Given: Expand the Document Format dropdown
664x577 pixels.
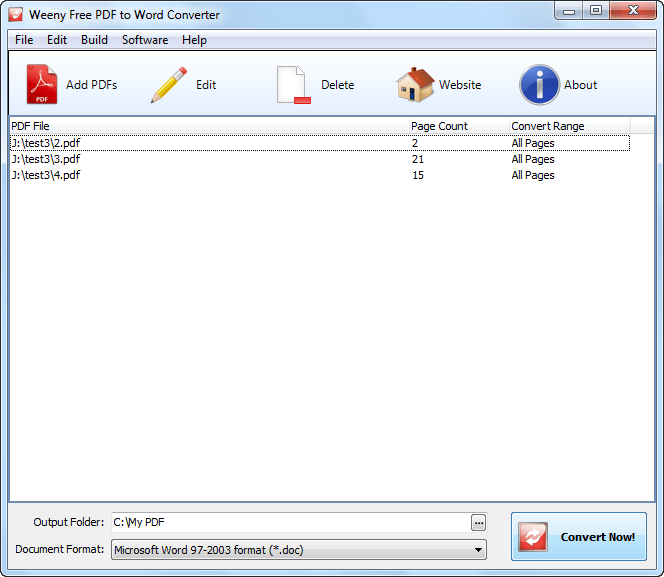Looking at the screenshot, I should coord(478,549).
